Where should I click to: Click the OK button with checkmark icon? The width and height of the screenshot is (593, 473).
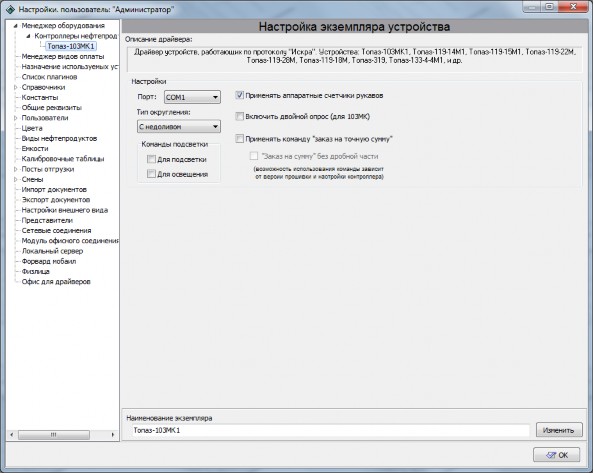tap(556, 455)
